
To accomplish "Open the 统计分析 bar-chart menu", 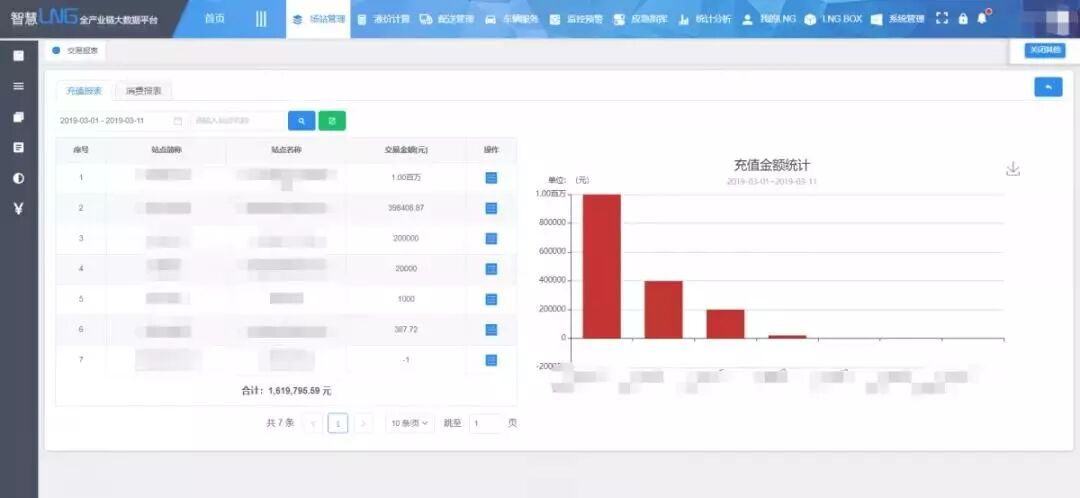I will pyautogui.click(x=705, y=19).
